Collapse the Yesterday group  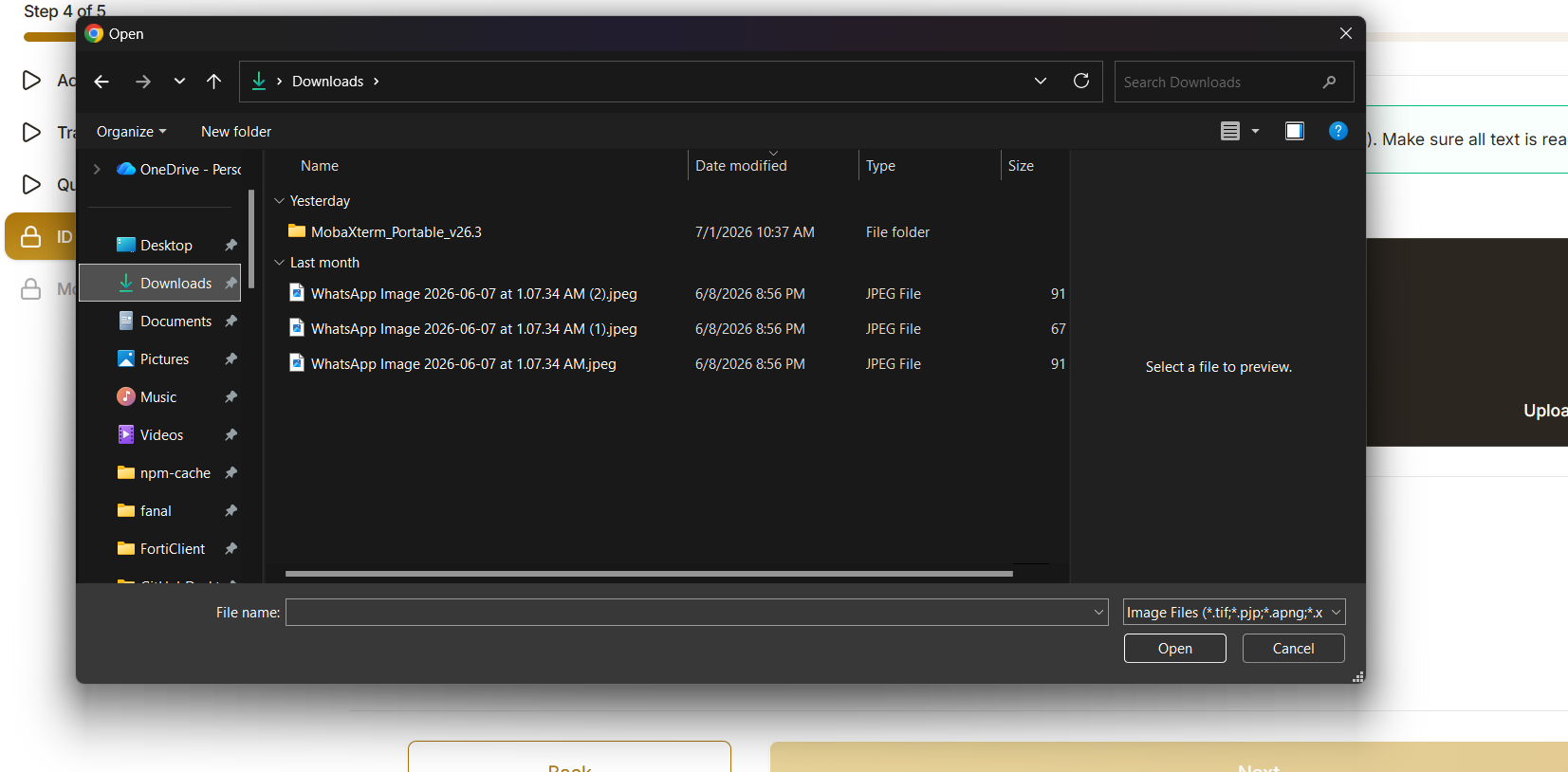[280, 201]
